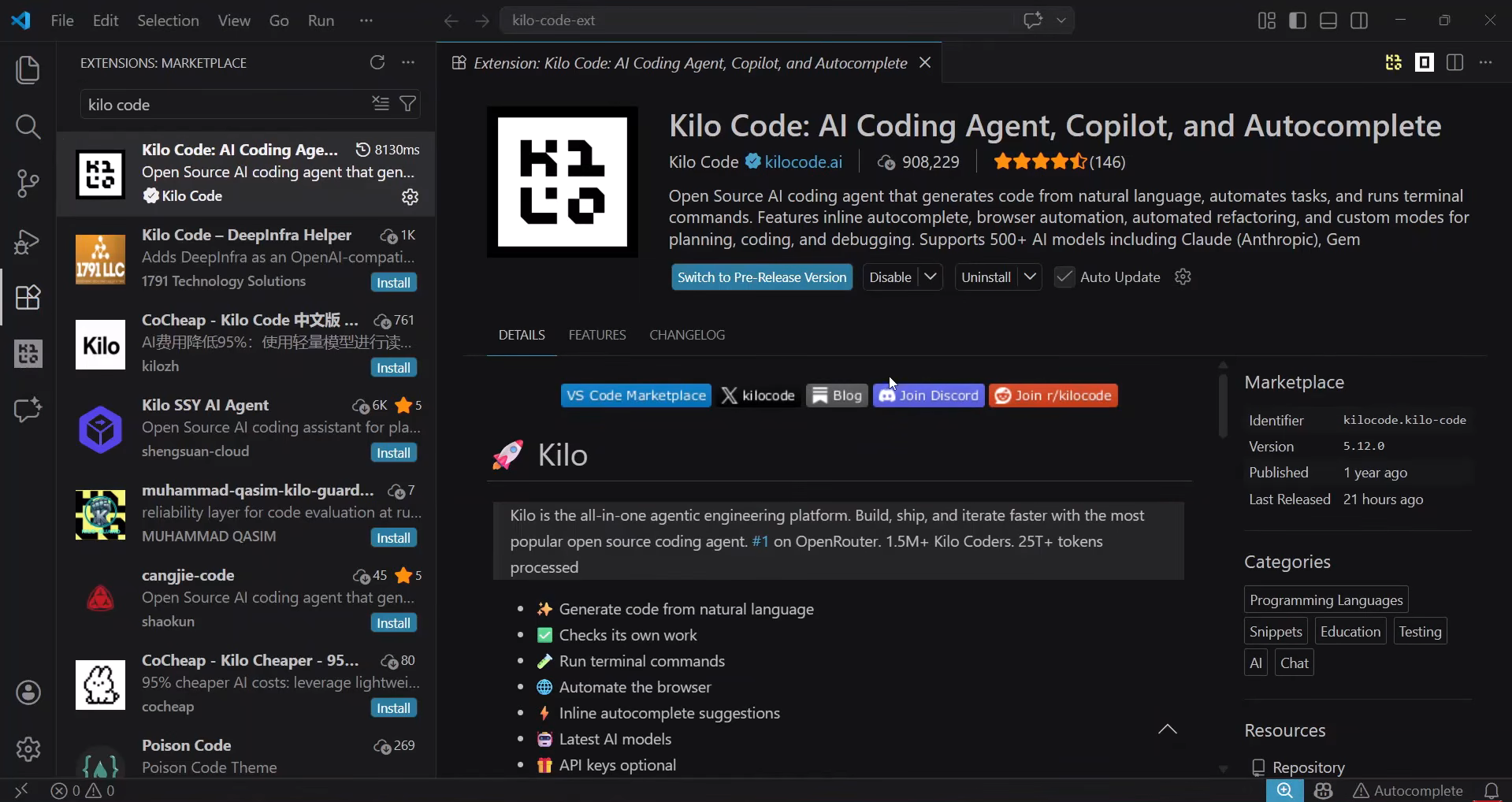This screenshot has height=802, width=1512.
Task: Switch to Pre-Release Version
Action: tap(762, 277)
